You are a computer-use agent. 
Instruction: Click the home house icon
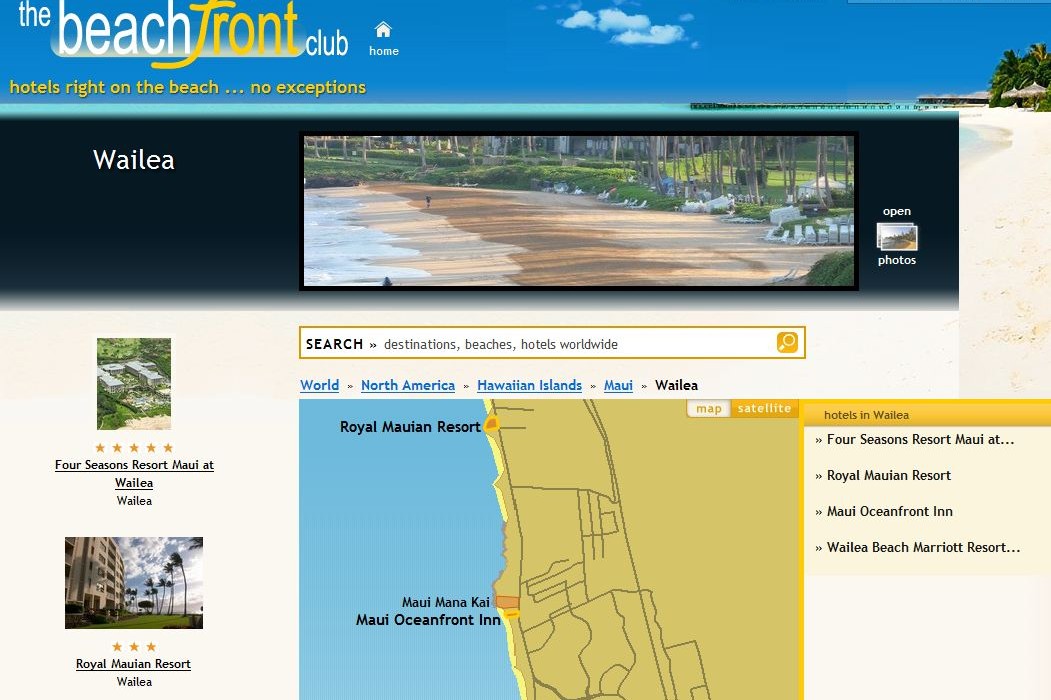pyautogui.click(x=383, y=30)
